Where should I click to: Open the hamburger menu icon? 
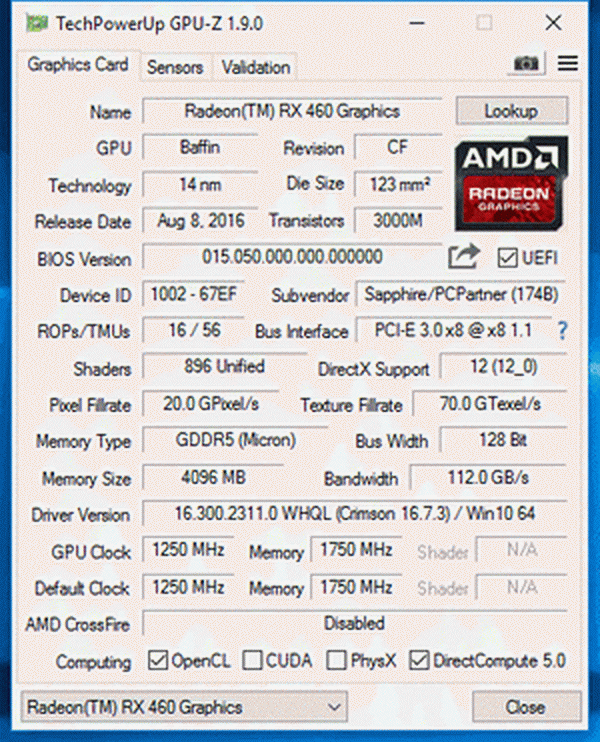(567, 63)
